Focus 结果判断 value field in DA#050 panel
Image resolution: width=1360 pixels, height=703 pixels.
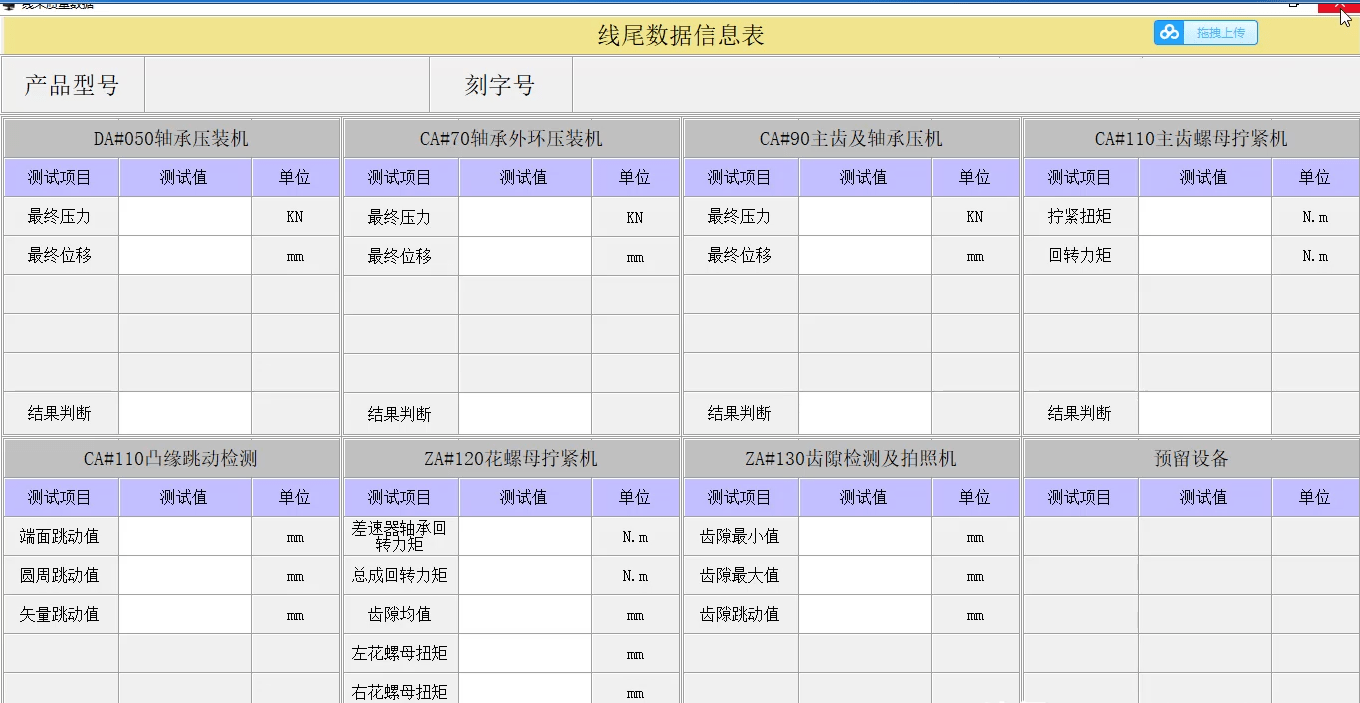pyautogui.click(x=185, y=413)
